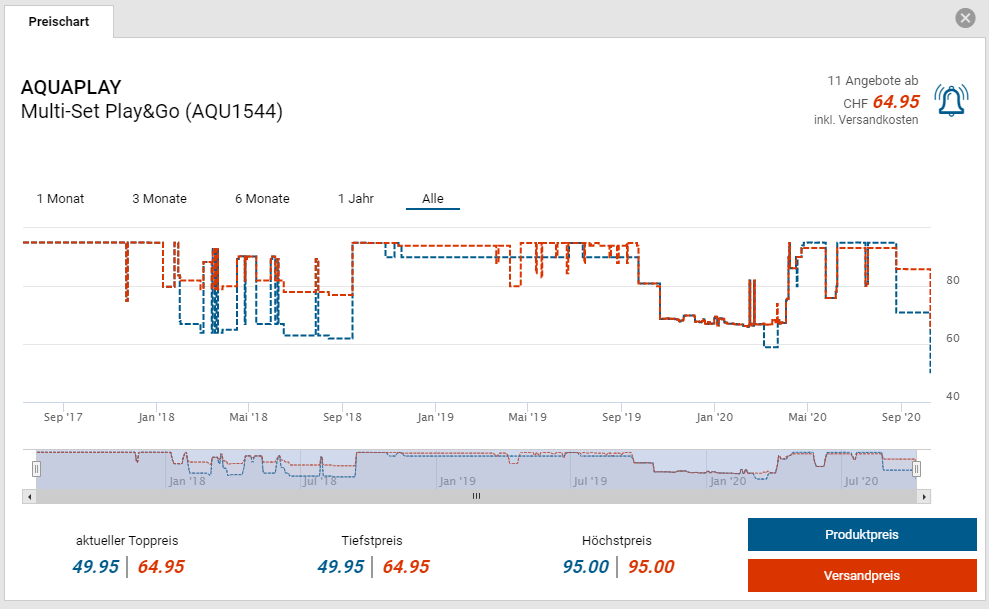Click the red 64.95 offer price at top right
The height and width of the screenshot is (609, 989).
coord(895,101)
